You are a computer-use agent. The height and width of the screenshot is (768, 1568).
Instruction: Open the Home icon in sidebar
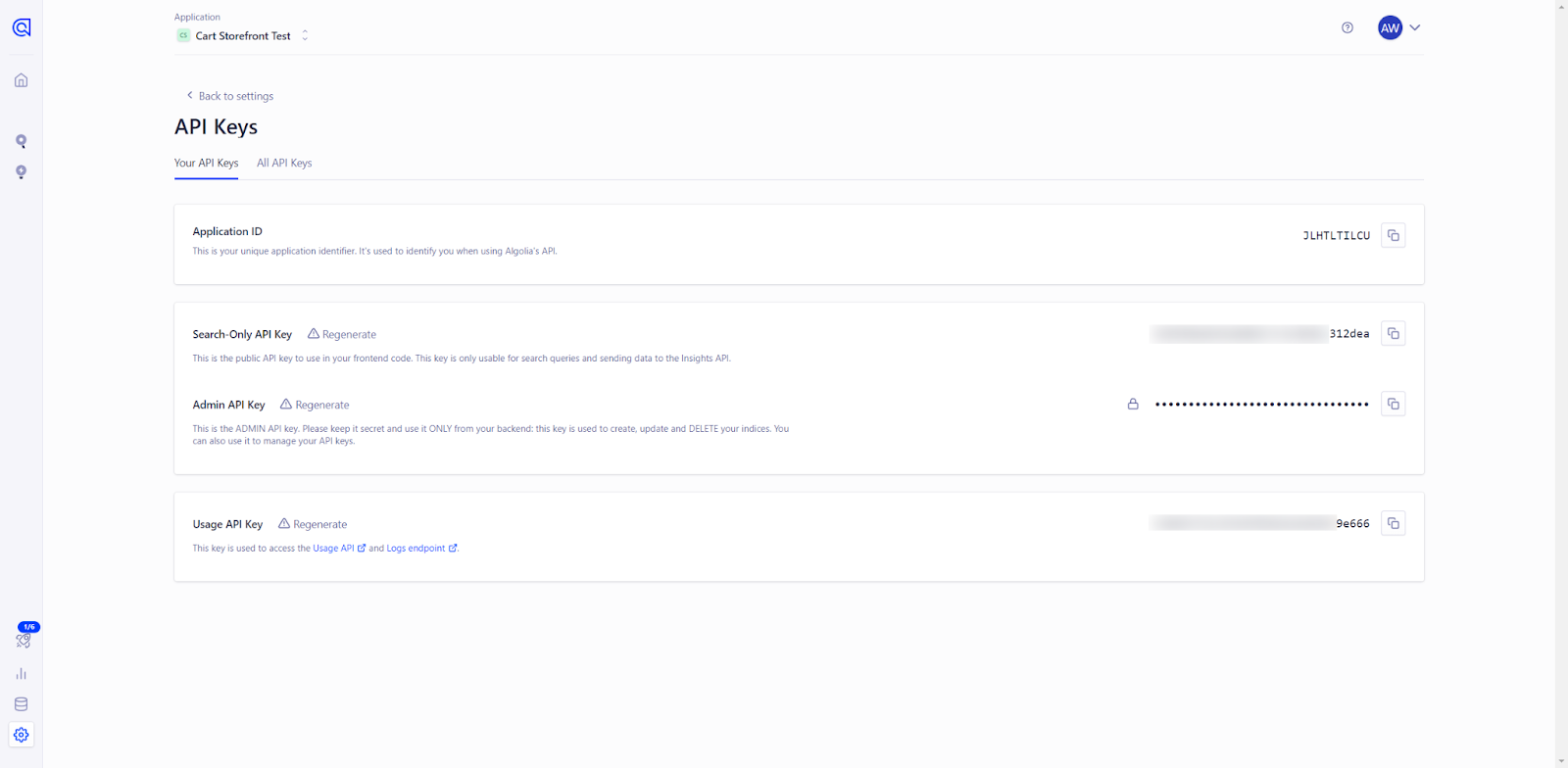pyautogui.click(x=21, y=80)
